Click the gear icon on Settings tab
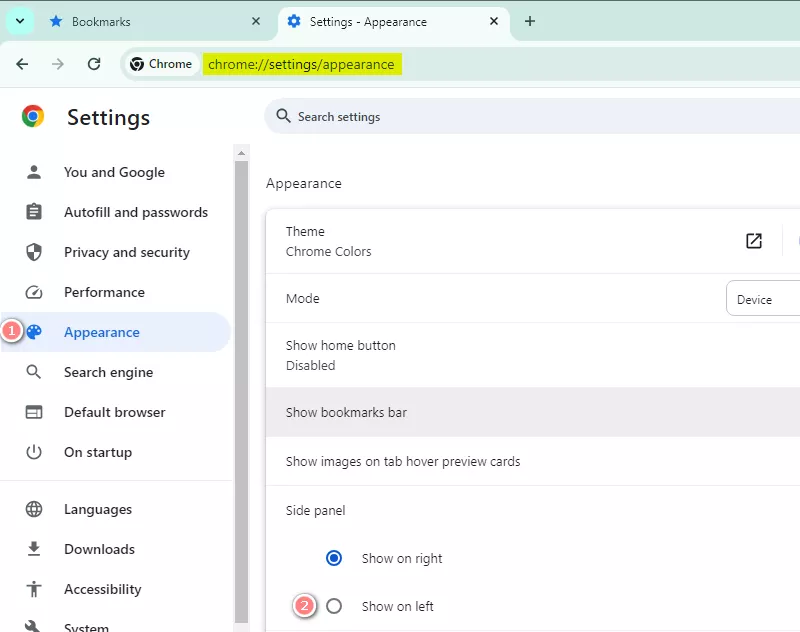Screen dimensions: 800x632 pyautogui.click(x=294, y=21)
